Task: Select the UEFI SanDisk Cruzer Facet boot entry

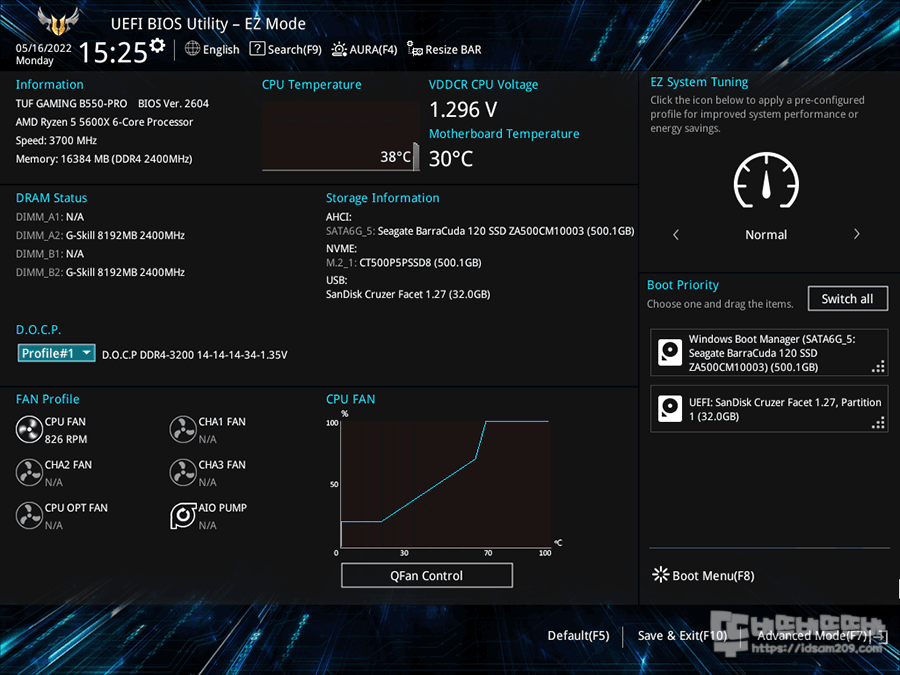Action: pos(769,409)
